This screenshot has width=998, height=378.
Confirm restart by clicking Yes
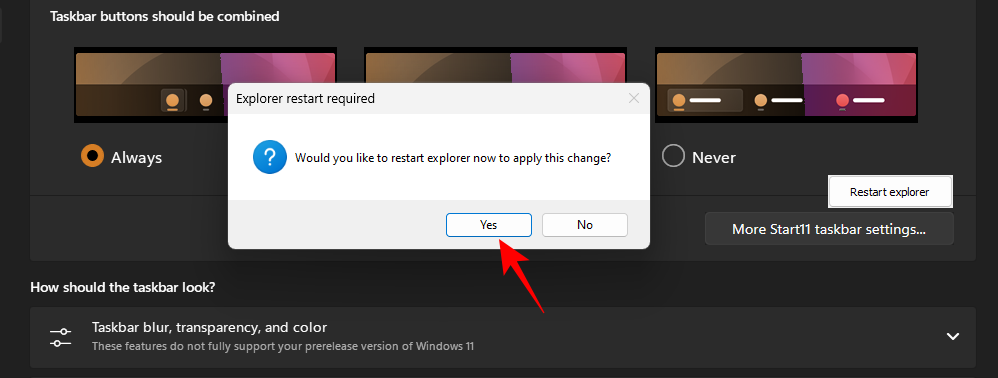click(489, 225)
